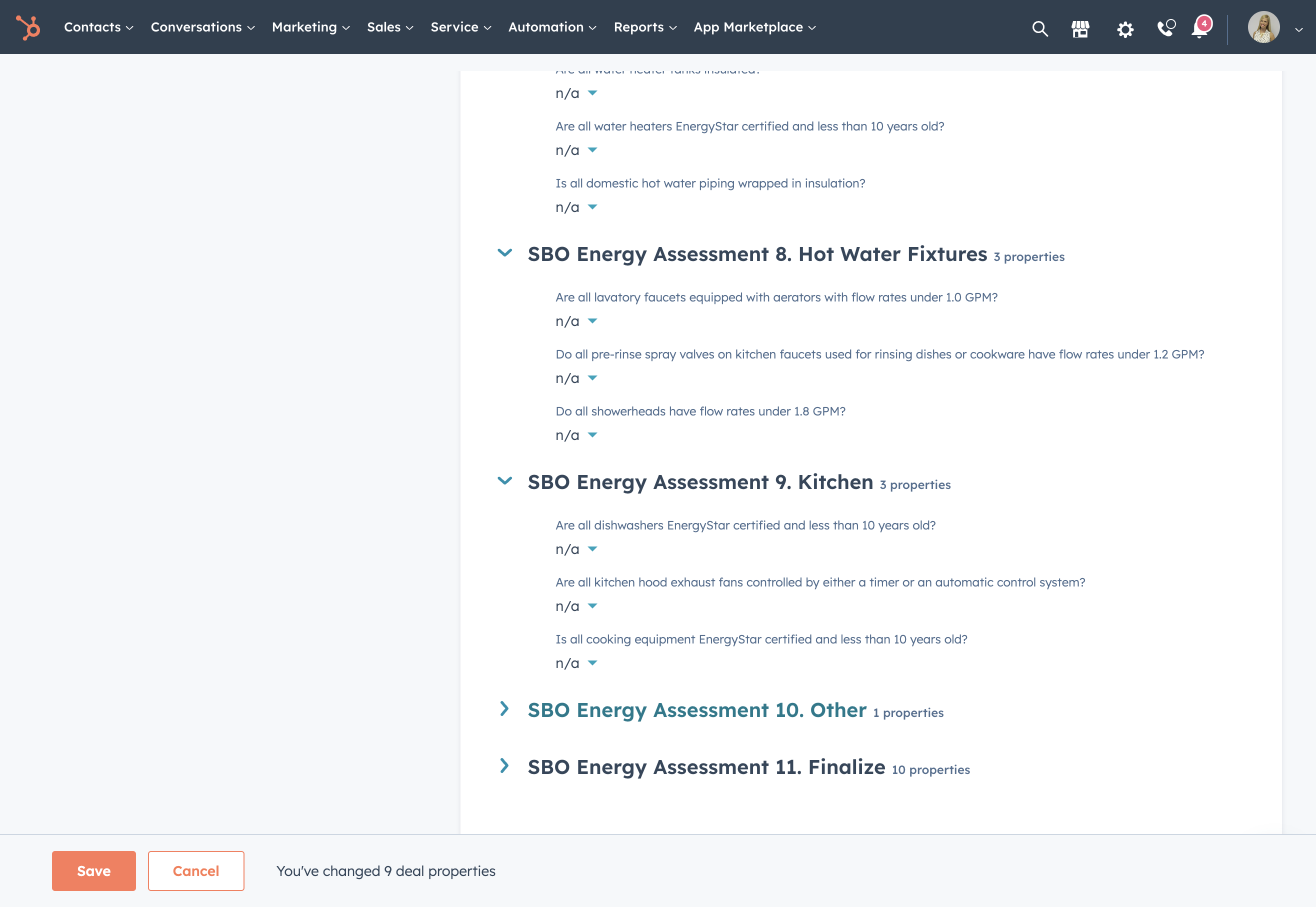Viewport: 1316px width, 907px height.
Task: Open dropdown for hot water piping insulation
Action: tap(576, 207)
